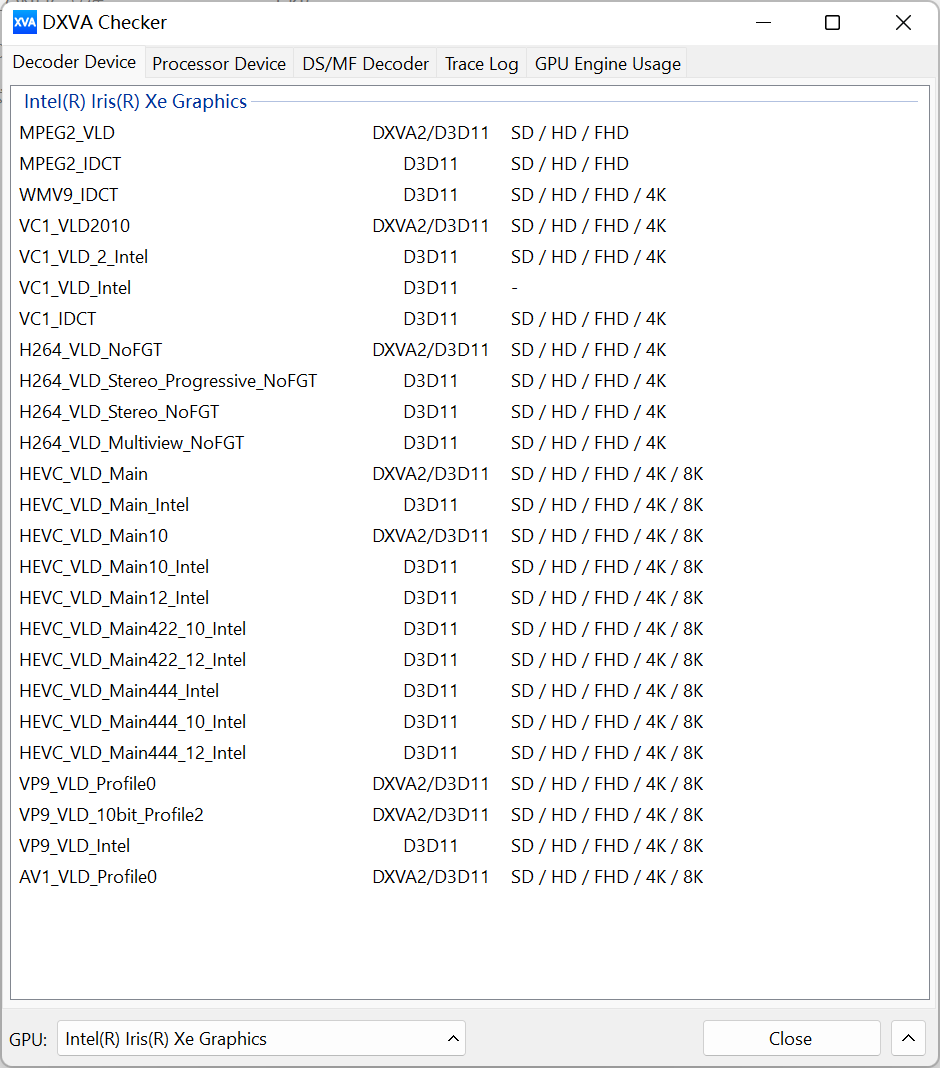The height and width of the screenshot is (1068, 940).
Task: Click the Intel(R) Iris(R) Xe Graphics group header
Action: [135, 101]
